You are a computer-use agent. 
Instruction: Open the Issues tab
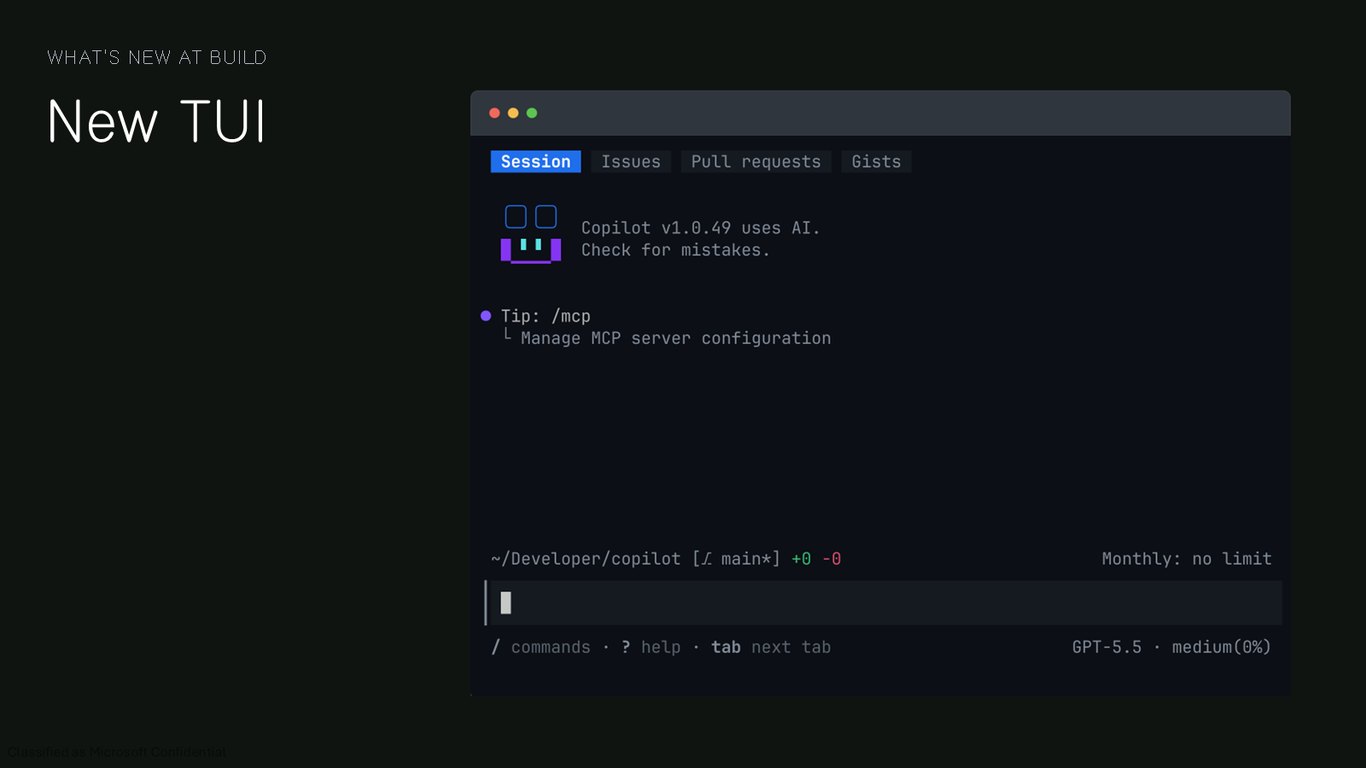(631, 162)
